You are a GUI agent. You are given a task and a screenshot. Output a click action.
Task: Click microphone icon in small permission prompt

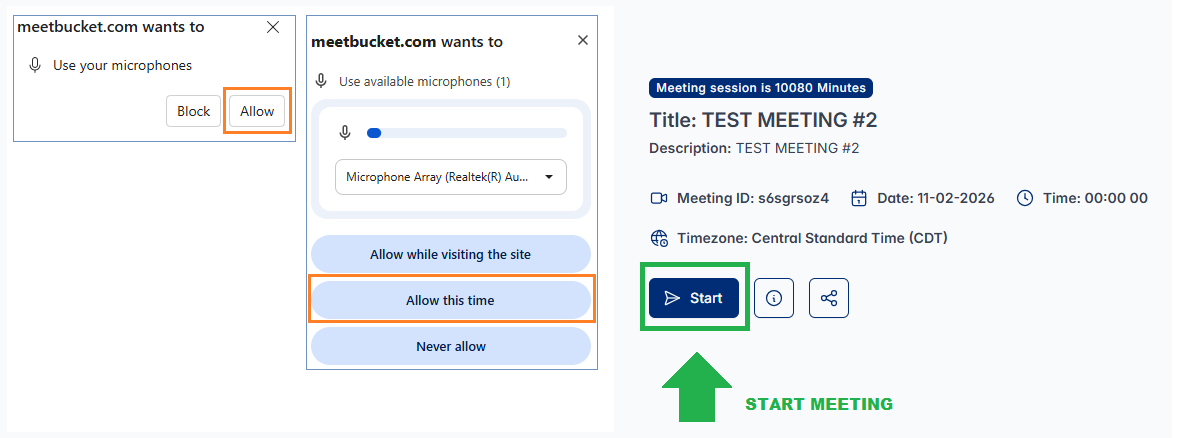(35, 65)
